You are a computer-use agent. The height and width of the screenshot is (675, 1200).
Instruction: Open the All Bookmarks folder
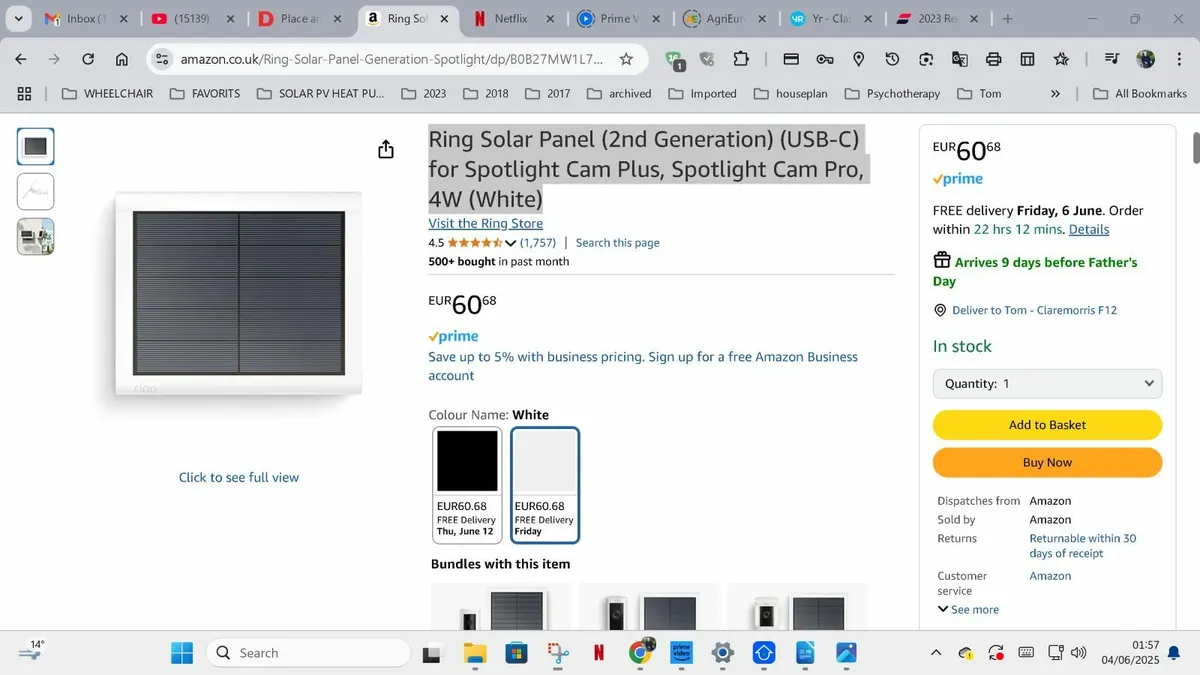(1139, 93)
